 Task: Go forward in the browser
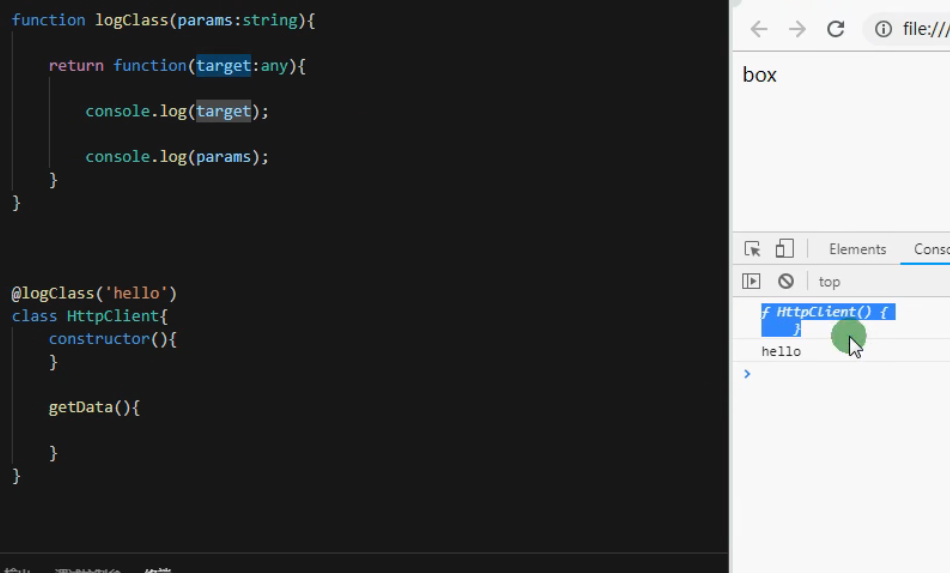[797, 28]
